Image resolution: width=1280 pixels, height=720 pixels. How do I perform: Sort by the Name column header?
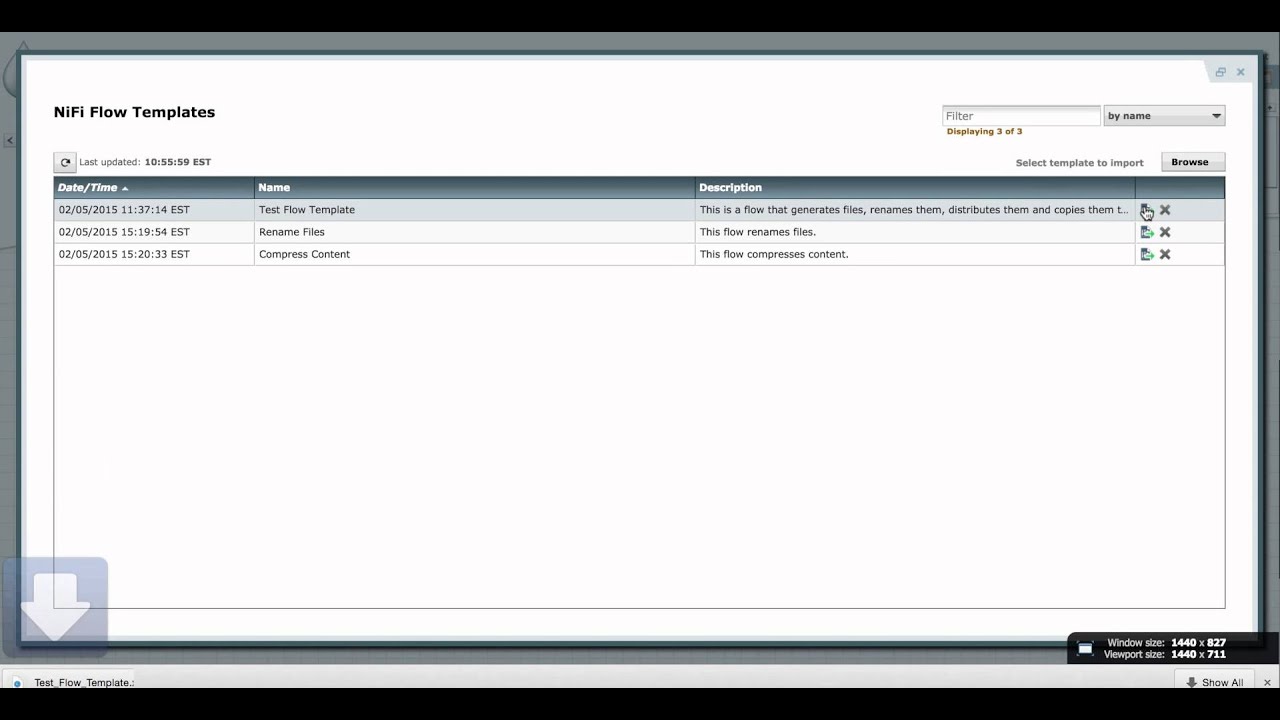(474, 187)
